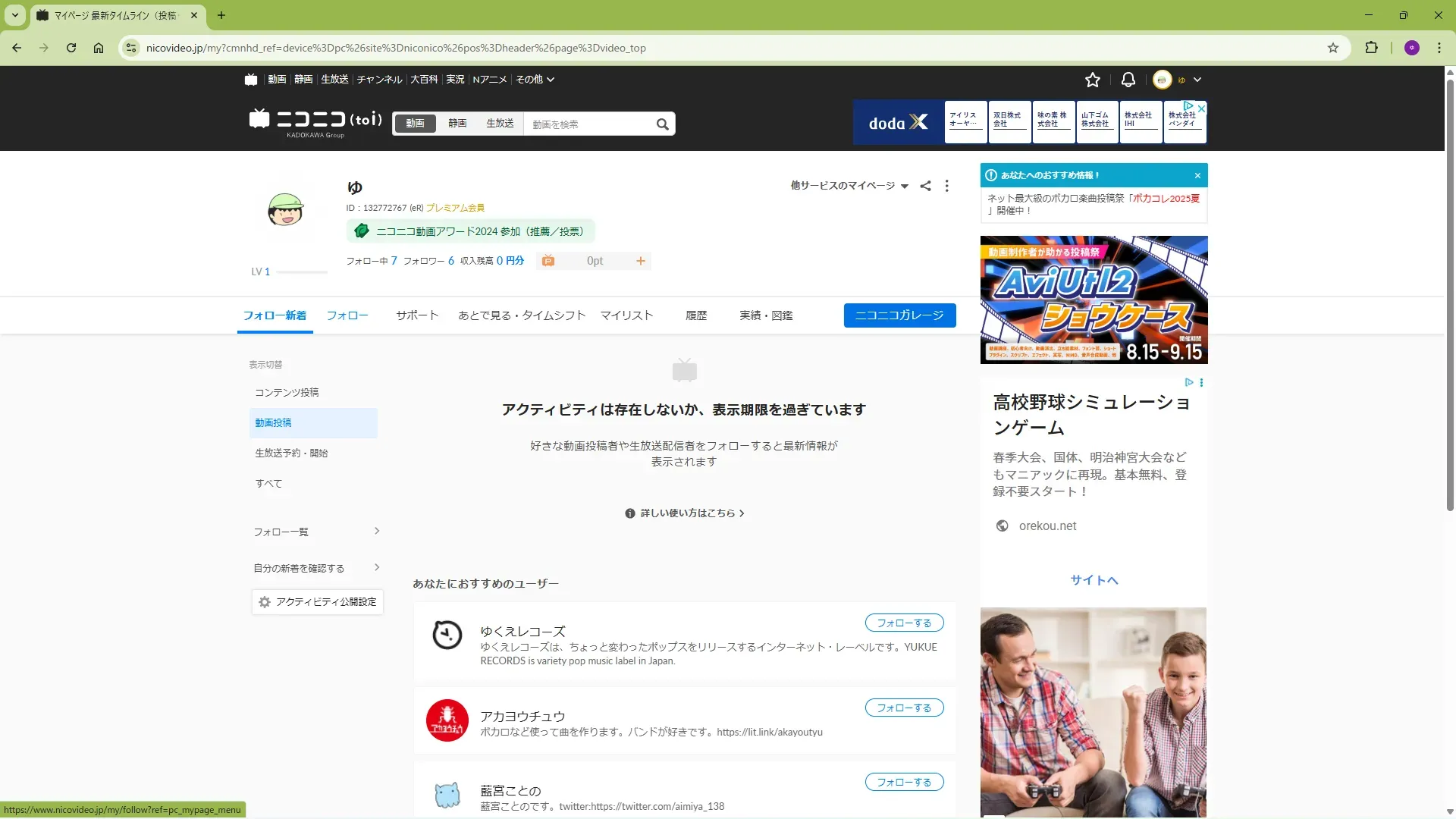
Task: Open the その他 header dropdown
Action: [535, 80]
